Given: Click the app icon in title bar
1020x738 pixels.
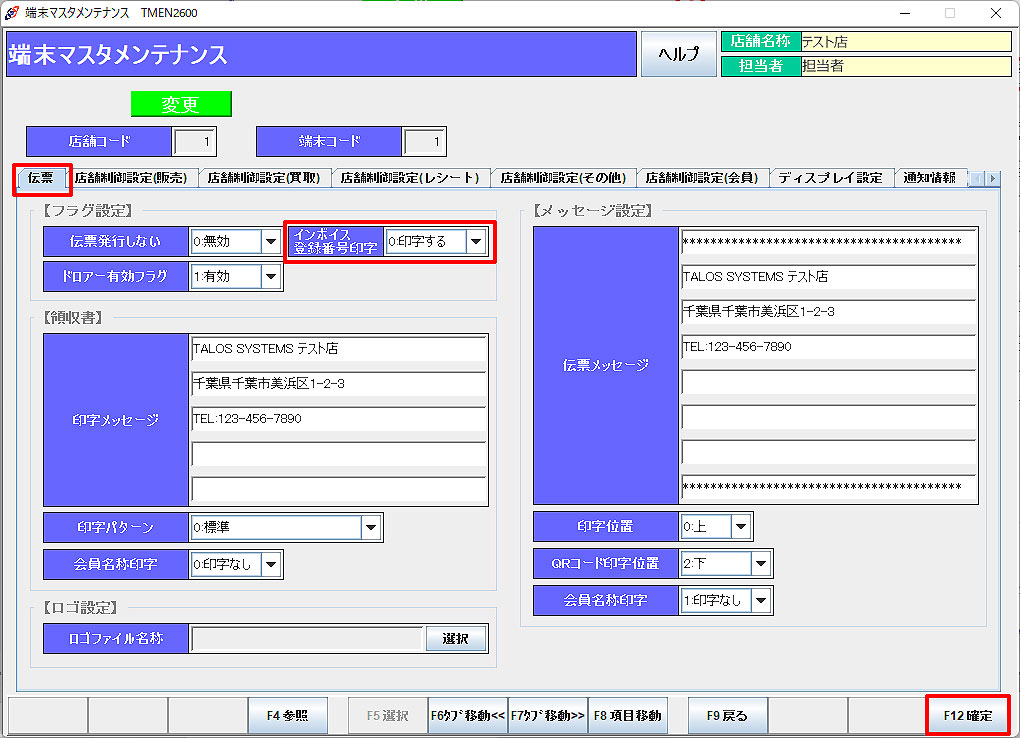Looking at the screenshot, I should 12,13.
